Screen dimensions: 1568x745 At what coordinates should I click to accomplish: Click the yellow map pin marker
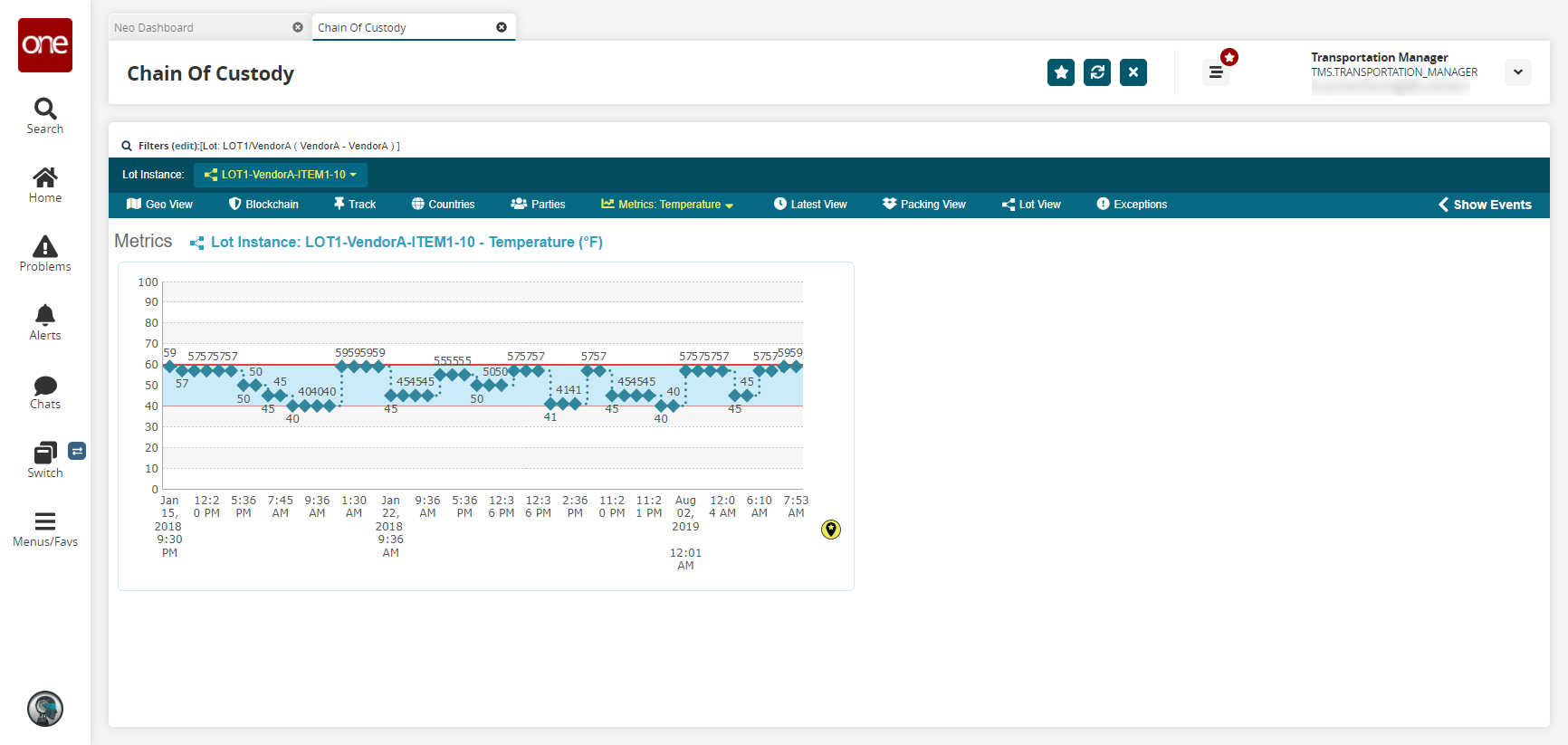831,530
